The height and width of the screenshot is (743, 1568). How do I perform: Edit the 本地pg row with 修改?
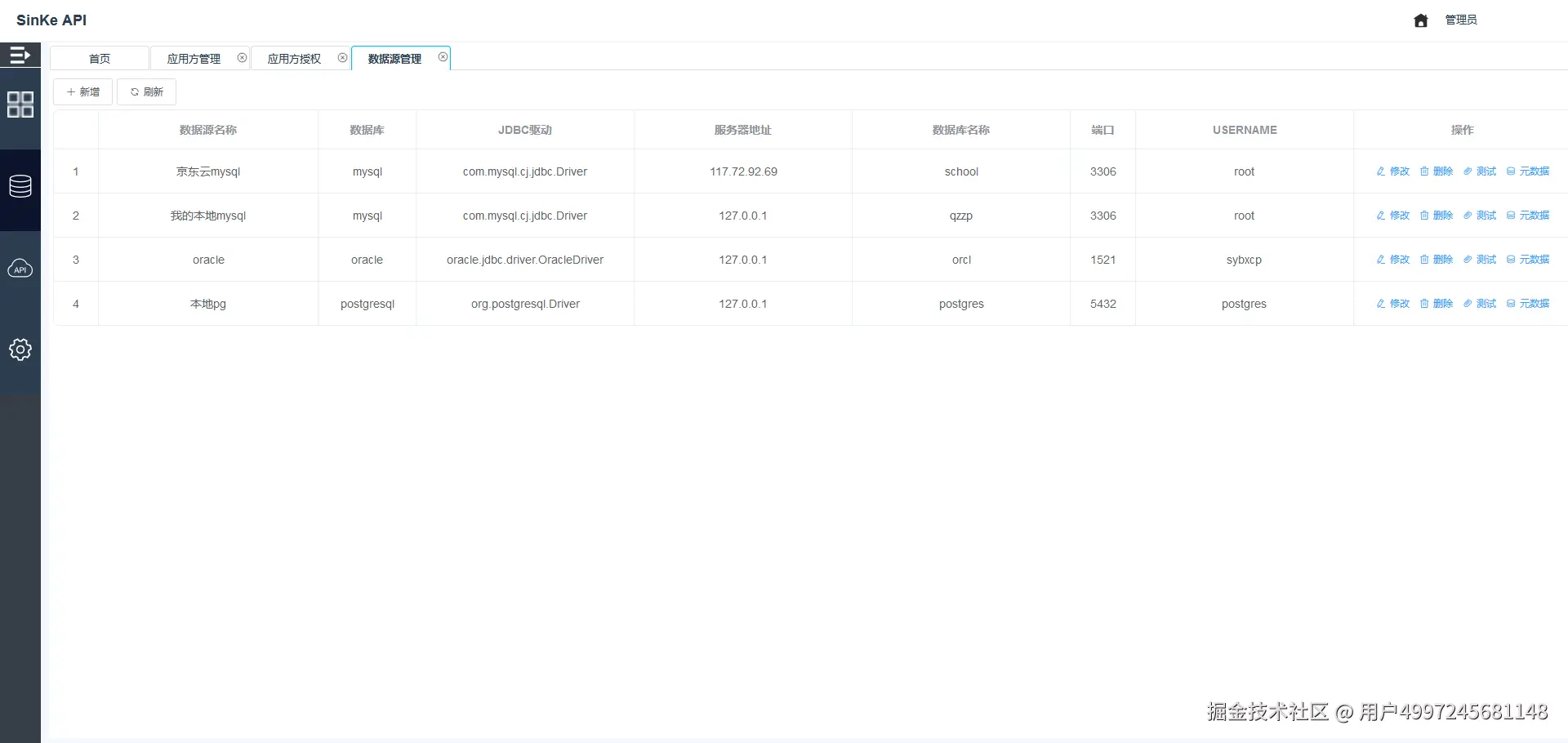pos(1393,304)
